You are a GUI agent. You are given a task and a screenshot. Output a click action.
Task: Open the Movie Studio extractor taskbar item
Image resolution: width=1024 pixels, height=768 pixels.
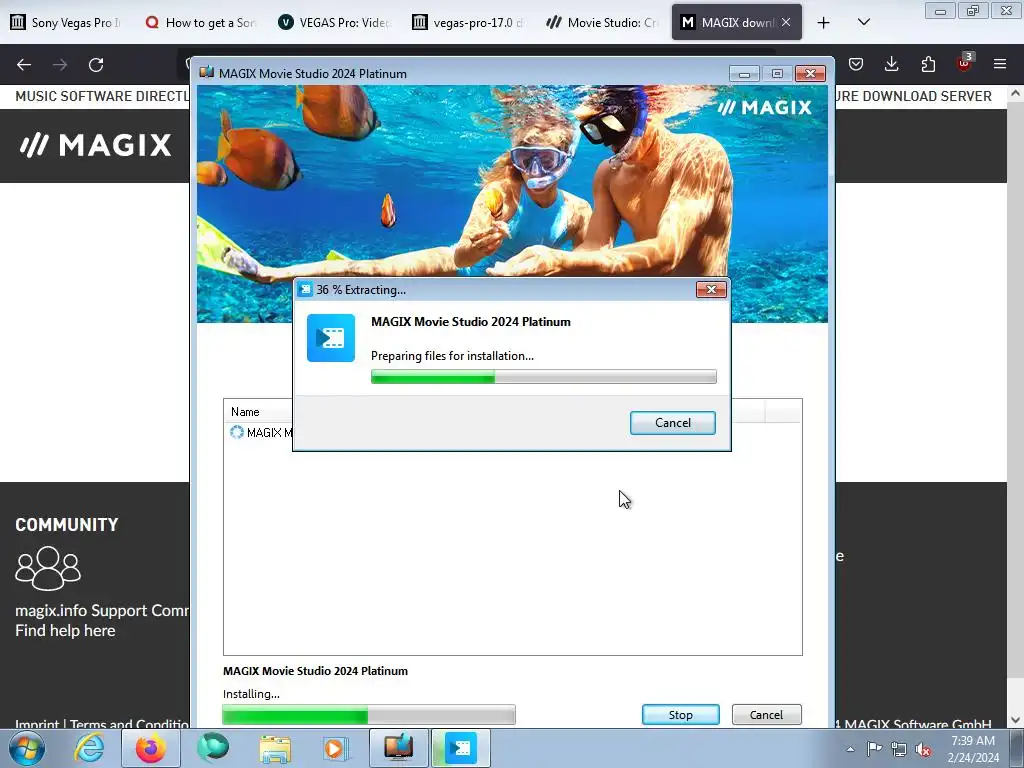pos(461,748)
